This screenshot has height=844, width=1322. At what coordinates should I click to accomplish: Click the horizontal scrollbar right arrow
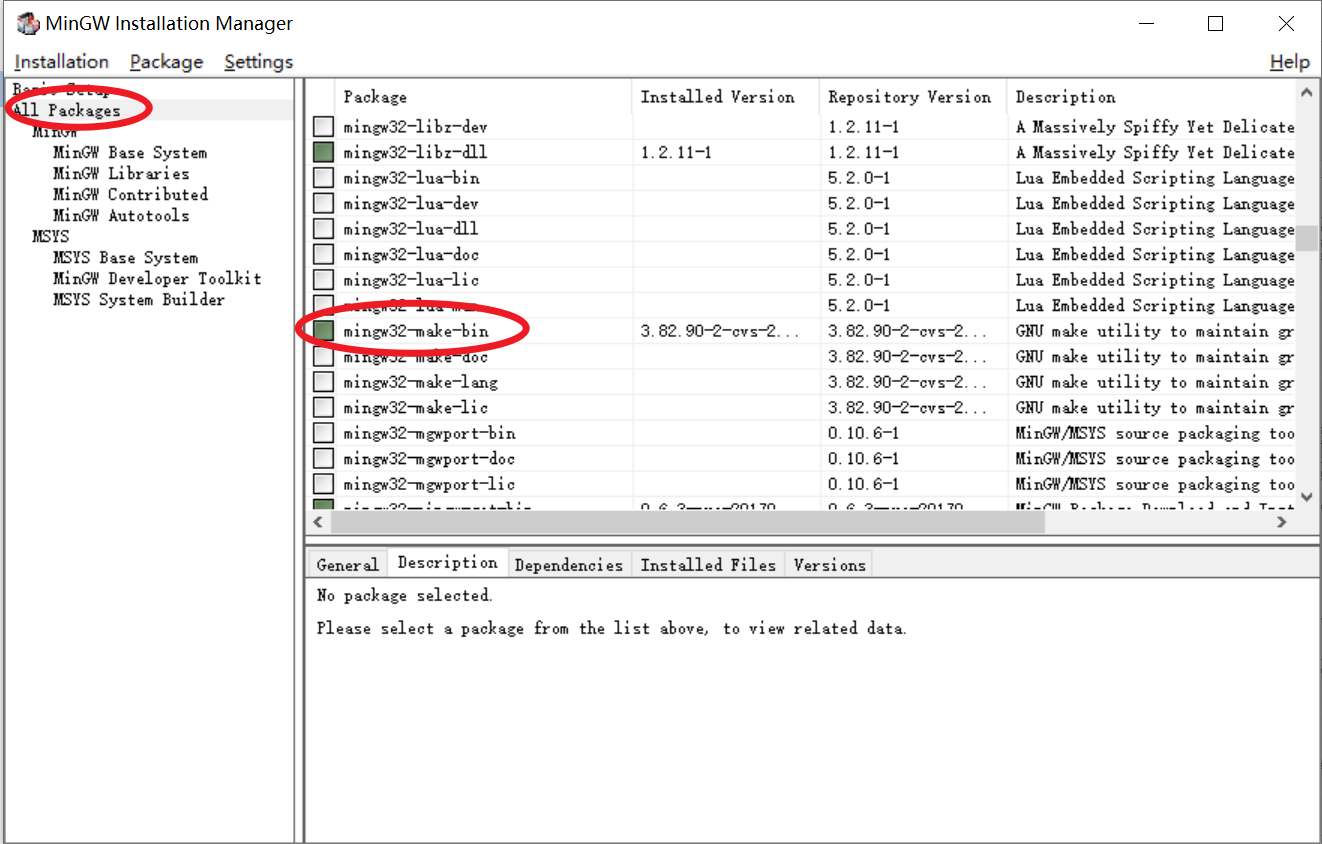click(1284, 522)
